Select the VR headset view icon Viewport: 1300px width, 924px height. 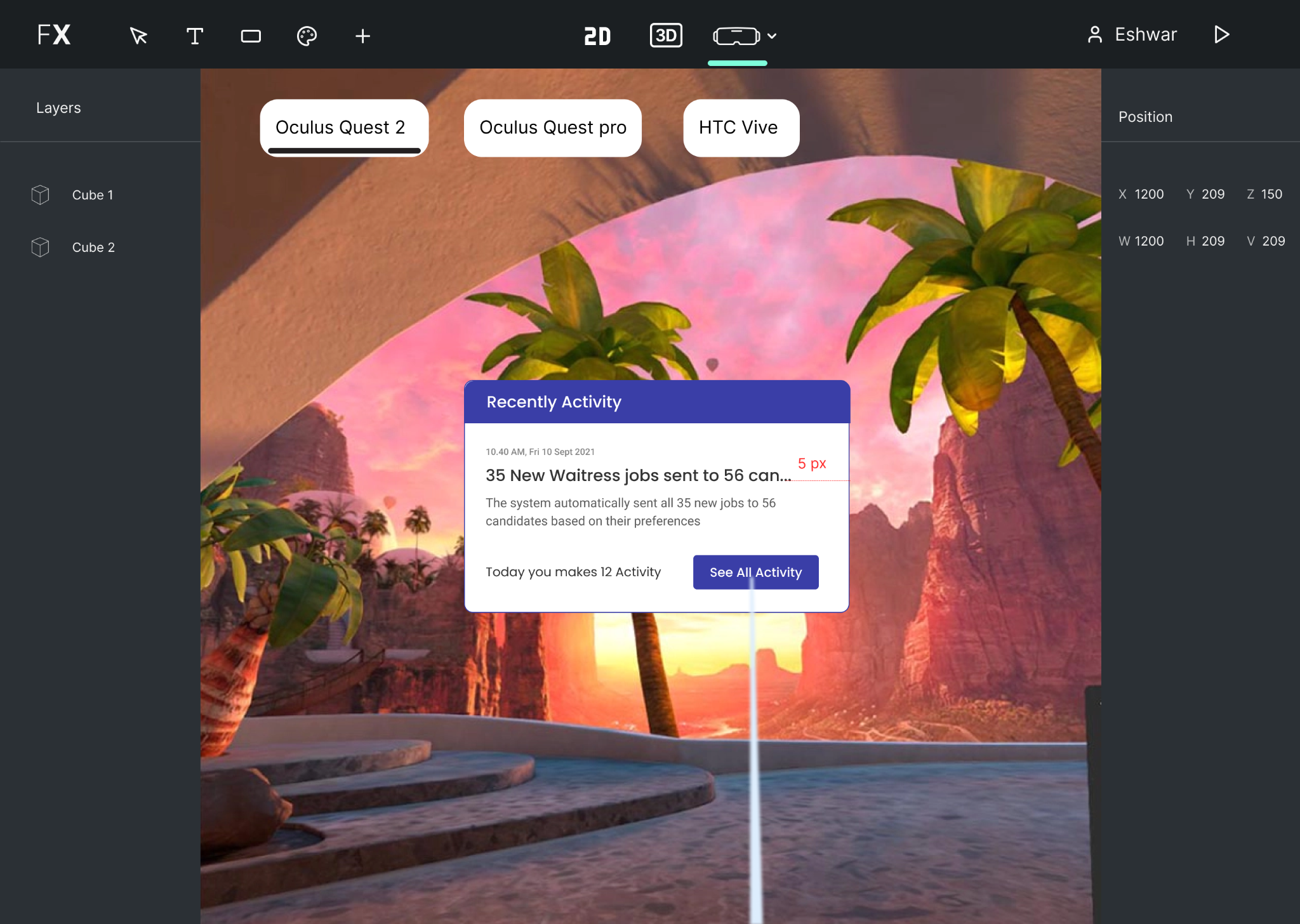736,36
